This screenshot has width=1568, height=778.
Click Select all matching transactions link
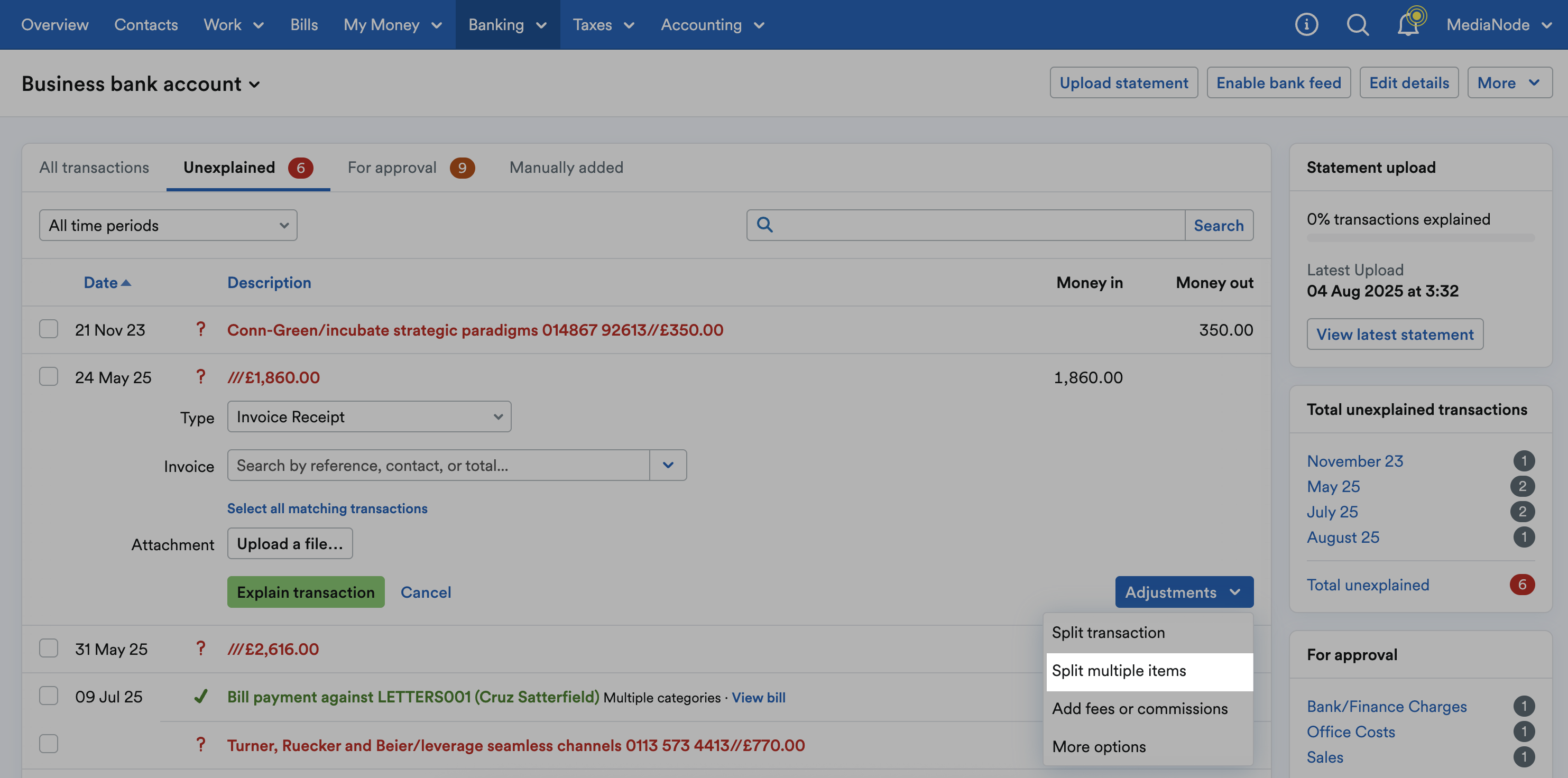point(327,508)
